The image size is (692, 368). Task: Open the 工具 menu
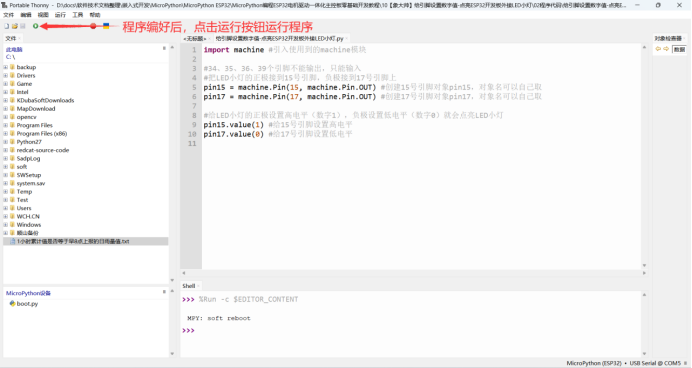coord(78,15)
